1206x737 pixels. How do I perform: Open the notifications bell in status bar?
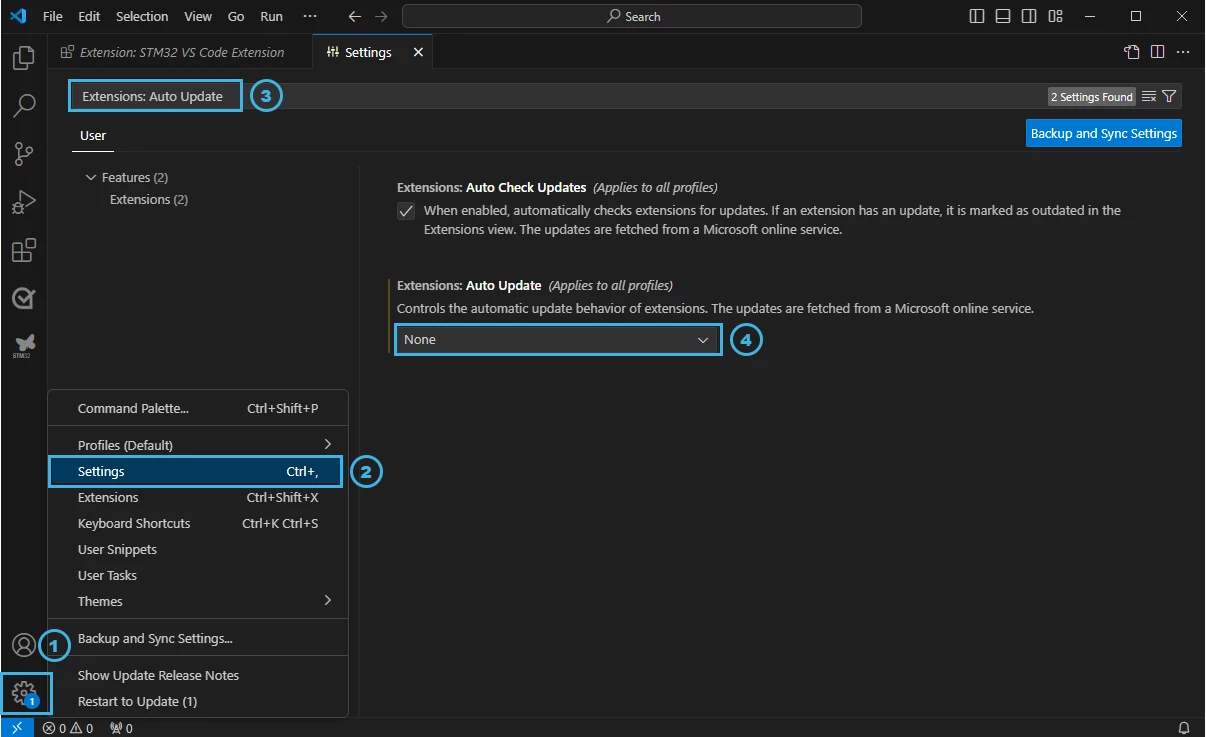(x=1184, y=728)
